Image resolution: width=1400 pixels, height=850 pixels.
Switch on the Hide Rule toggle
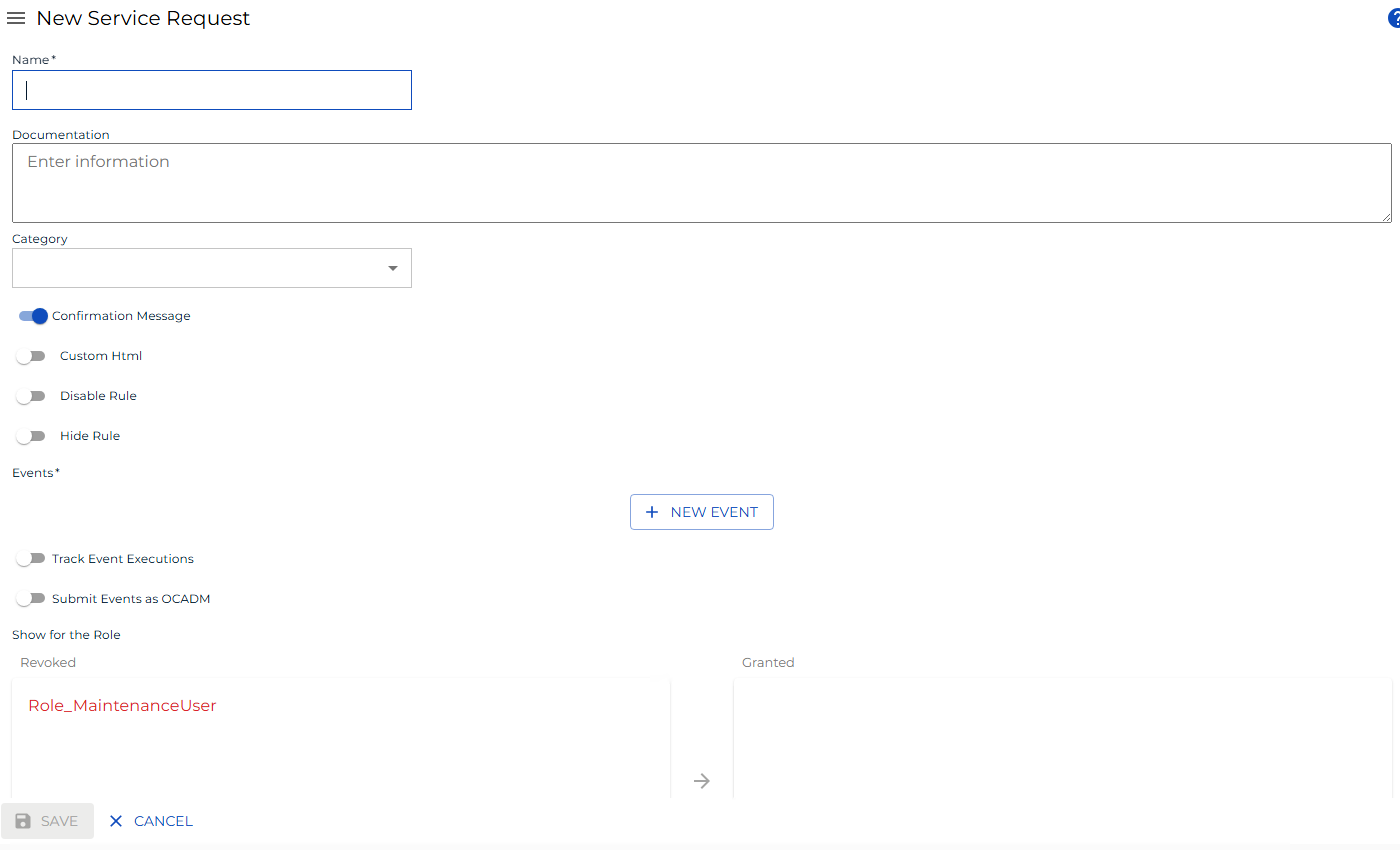pos(31,436)
